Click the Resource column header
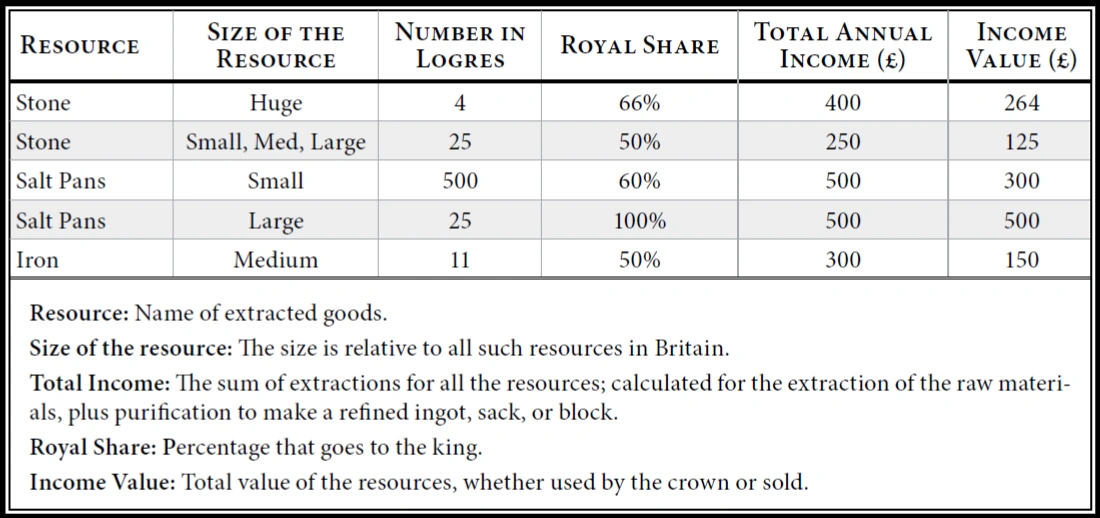 click(80, 46)
